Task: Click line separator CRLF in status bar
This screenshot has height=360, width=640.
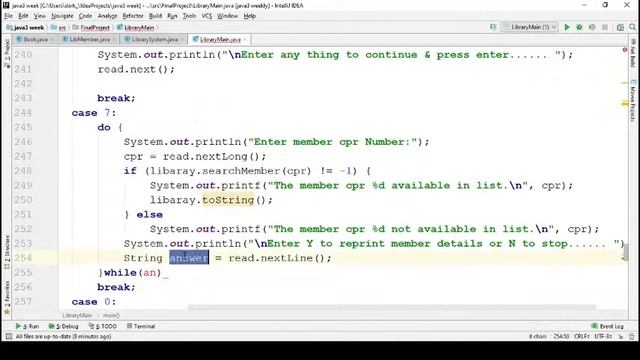Action: coord(581,337)
